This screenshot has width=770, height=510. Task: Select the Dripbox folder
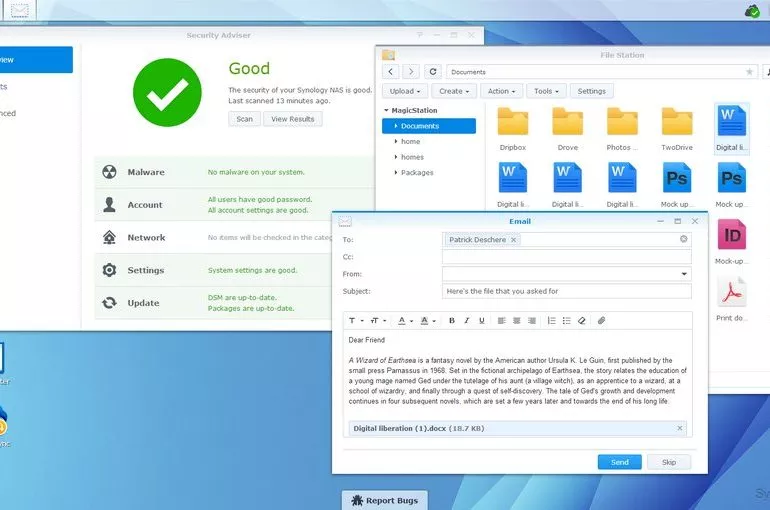(x=513, y=129)
